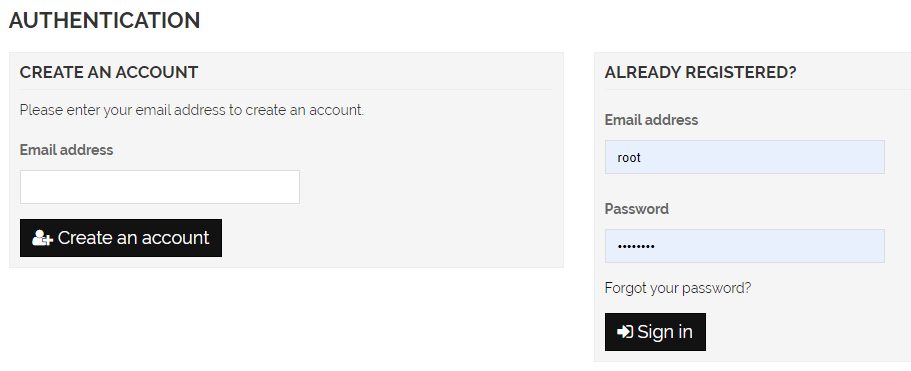
Task: Focus the empty email field for new account
Action: pos(160,187)
